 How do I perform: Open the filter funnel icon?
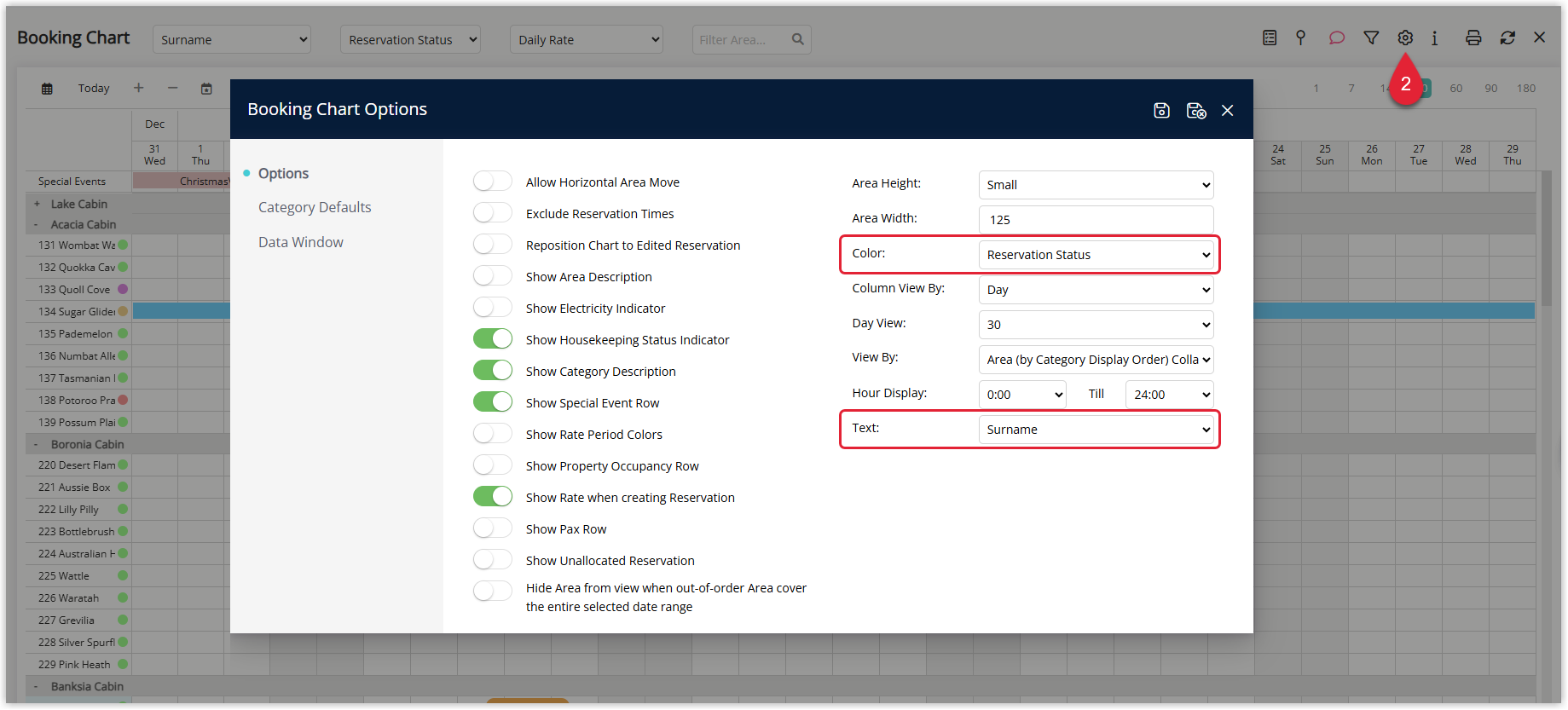tap(1371, 38)
